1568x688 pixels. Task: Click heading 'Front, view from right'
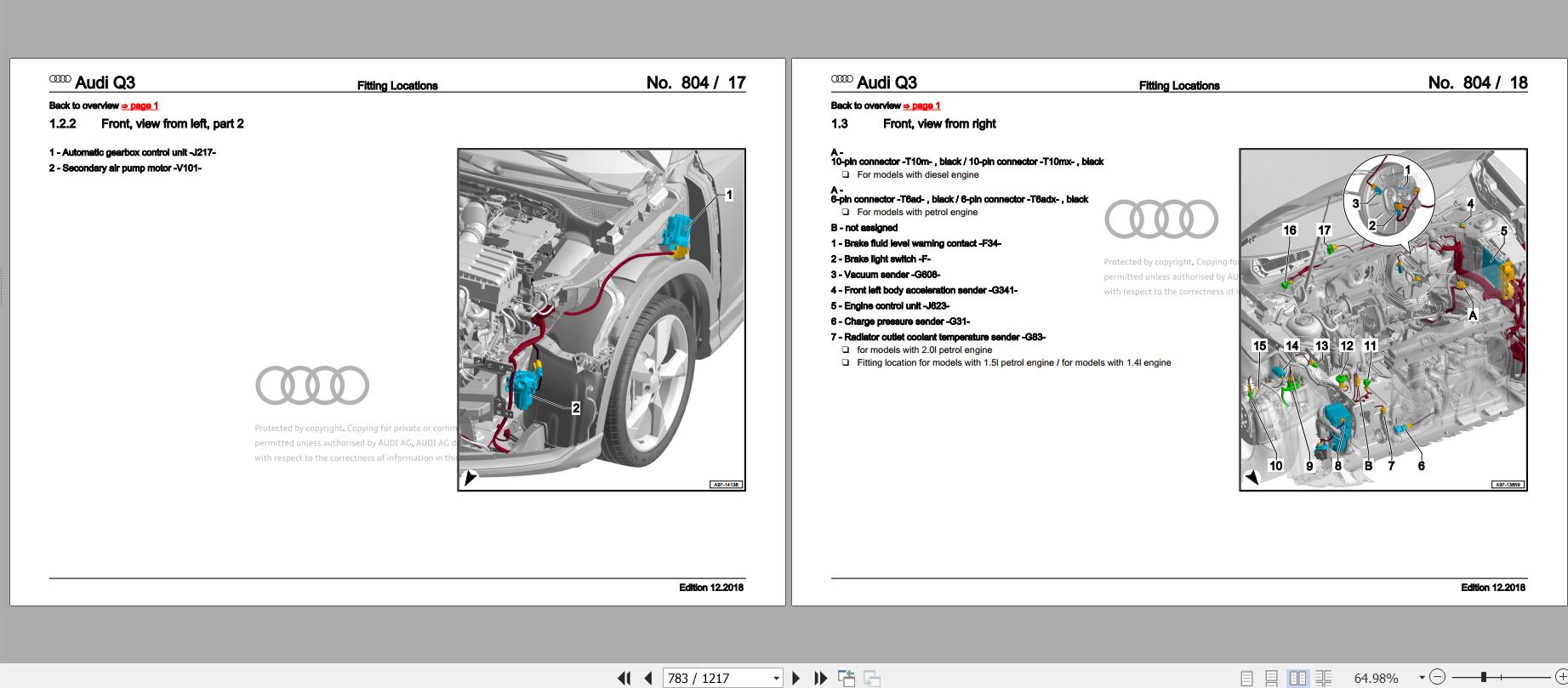click(939, 124)
